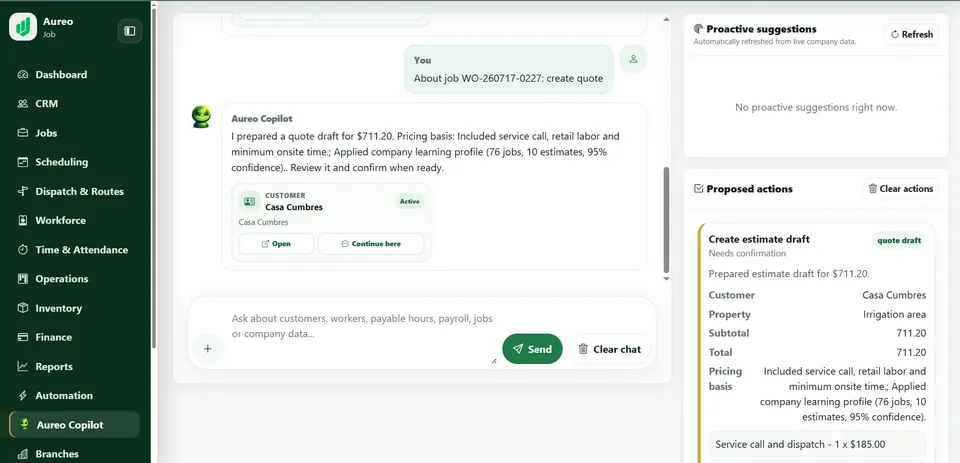Refresh proactive suggestions
Image resolution: width=960 pixels, height=463 pixels.
[x=912, y=34]
